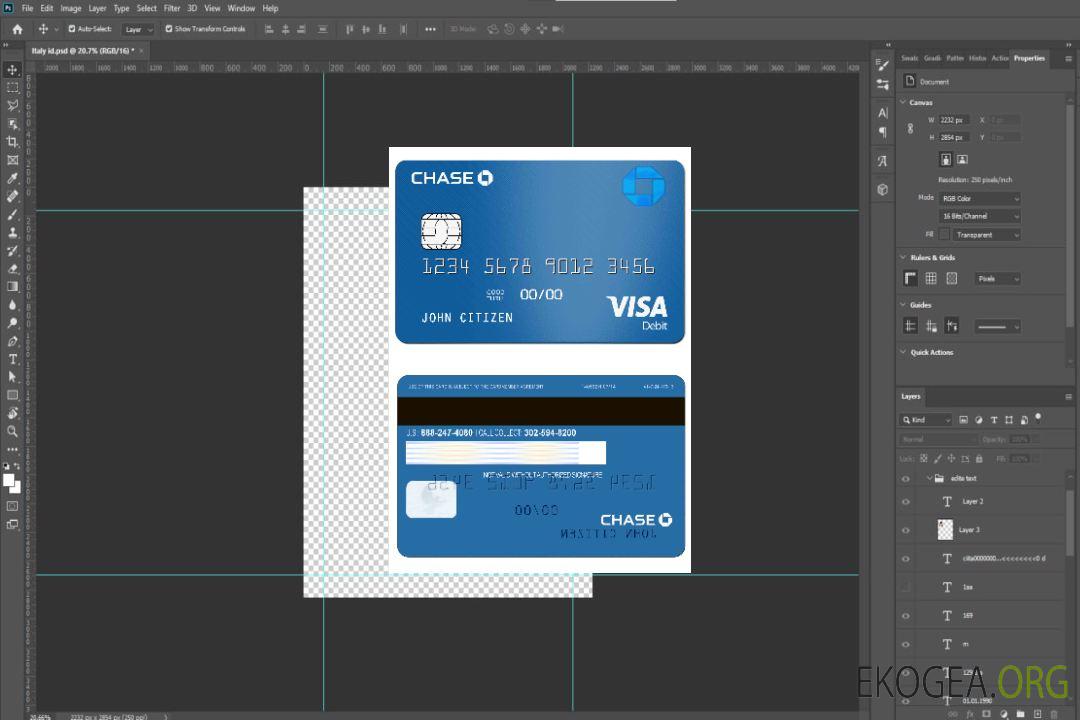Screen dimensions: 1080x720
Task: Hide Layer 3 using its eye icon
Action: pyautogui.click(x=906, y=531)
